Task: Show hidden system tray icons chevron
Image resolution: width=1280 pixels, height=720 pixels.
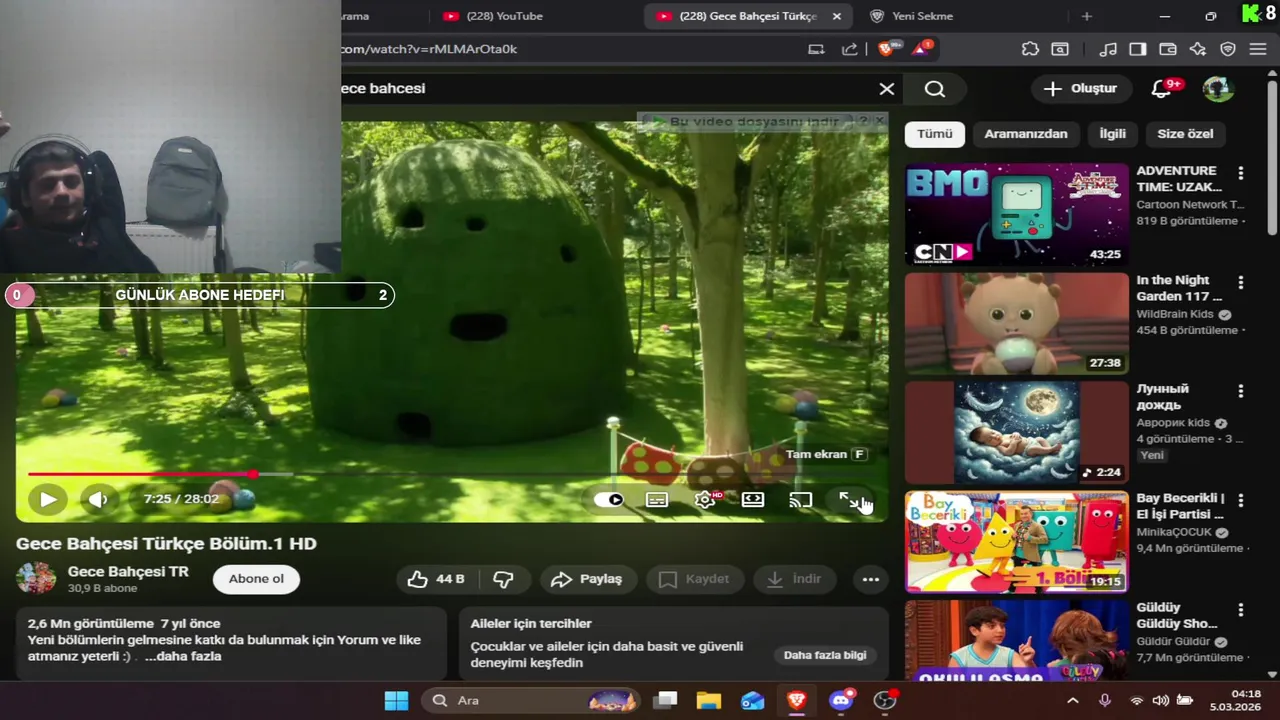Action: [x=1073, y=701]
